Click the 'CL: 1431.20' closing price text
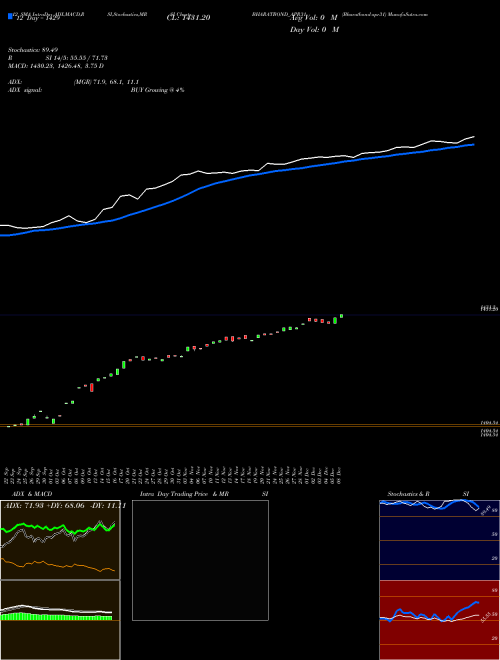Image resolution: width=500 pixels, height=660 pixels. [x=188, y=18]
